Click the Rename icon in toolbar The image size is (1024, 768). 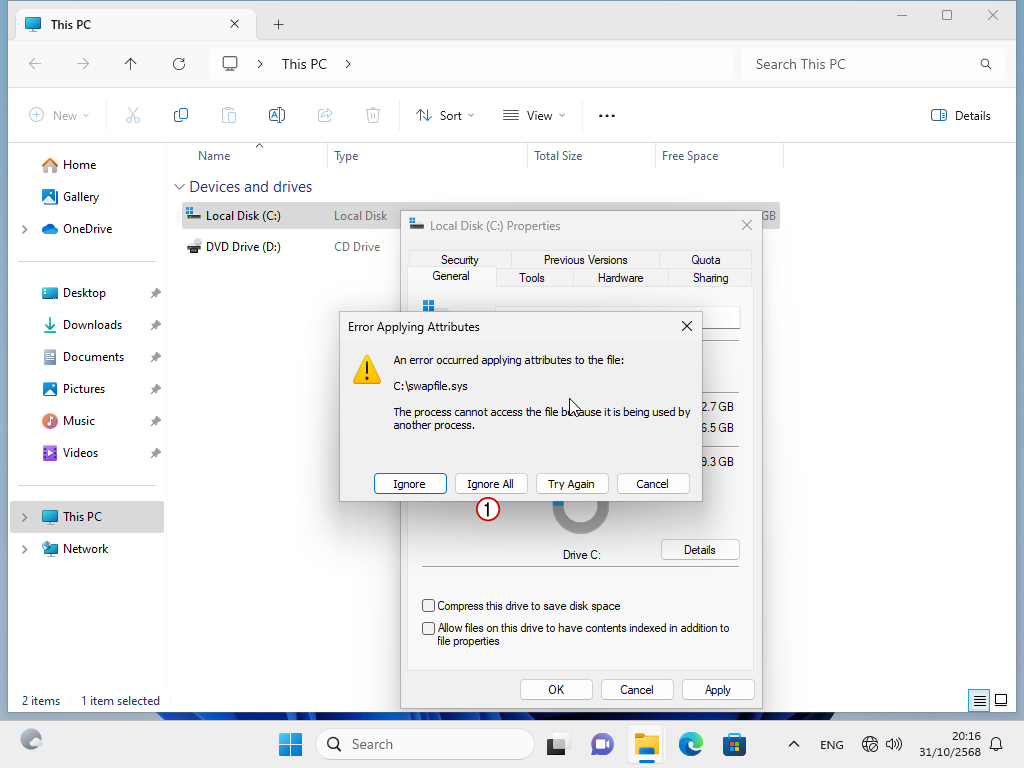click(x=277, y=115)
